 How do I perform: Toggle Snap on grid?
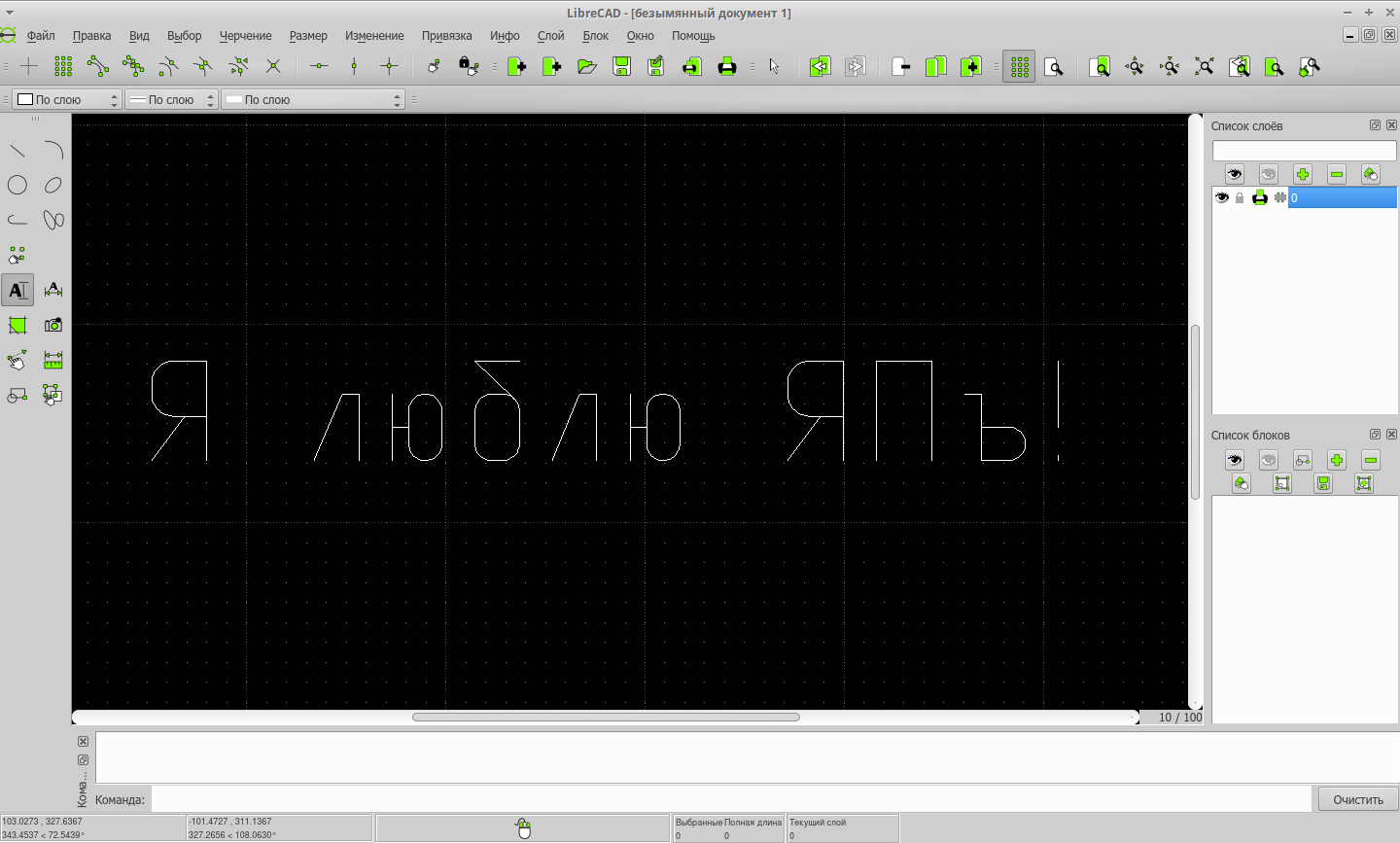tap(63, 66)
